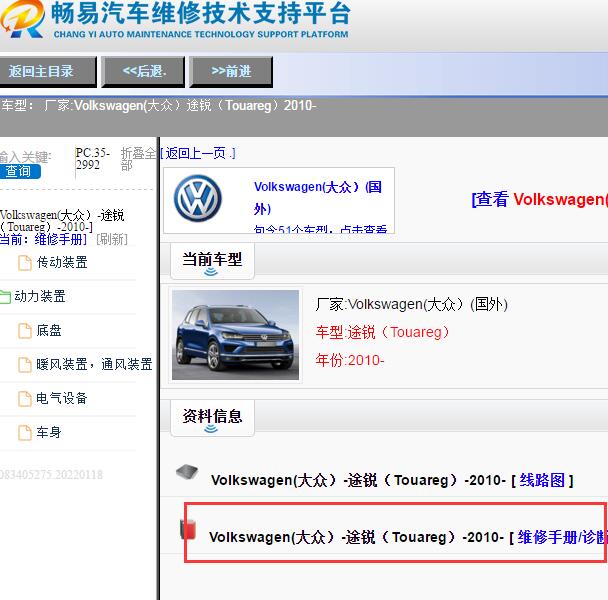Viewport: 608px width, 600px height.
Task: Click the Chang Yi platform logo icon
Action: pos(22,18)
